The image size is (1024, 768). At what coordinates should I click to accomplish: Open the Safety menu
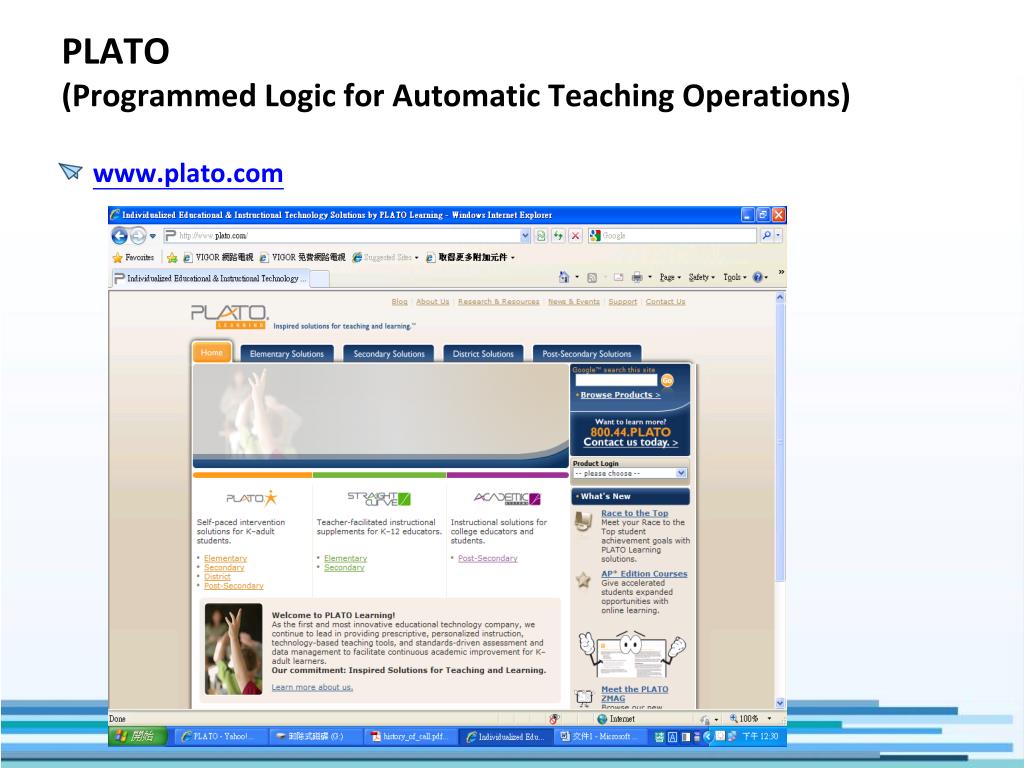[701, 278]
